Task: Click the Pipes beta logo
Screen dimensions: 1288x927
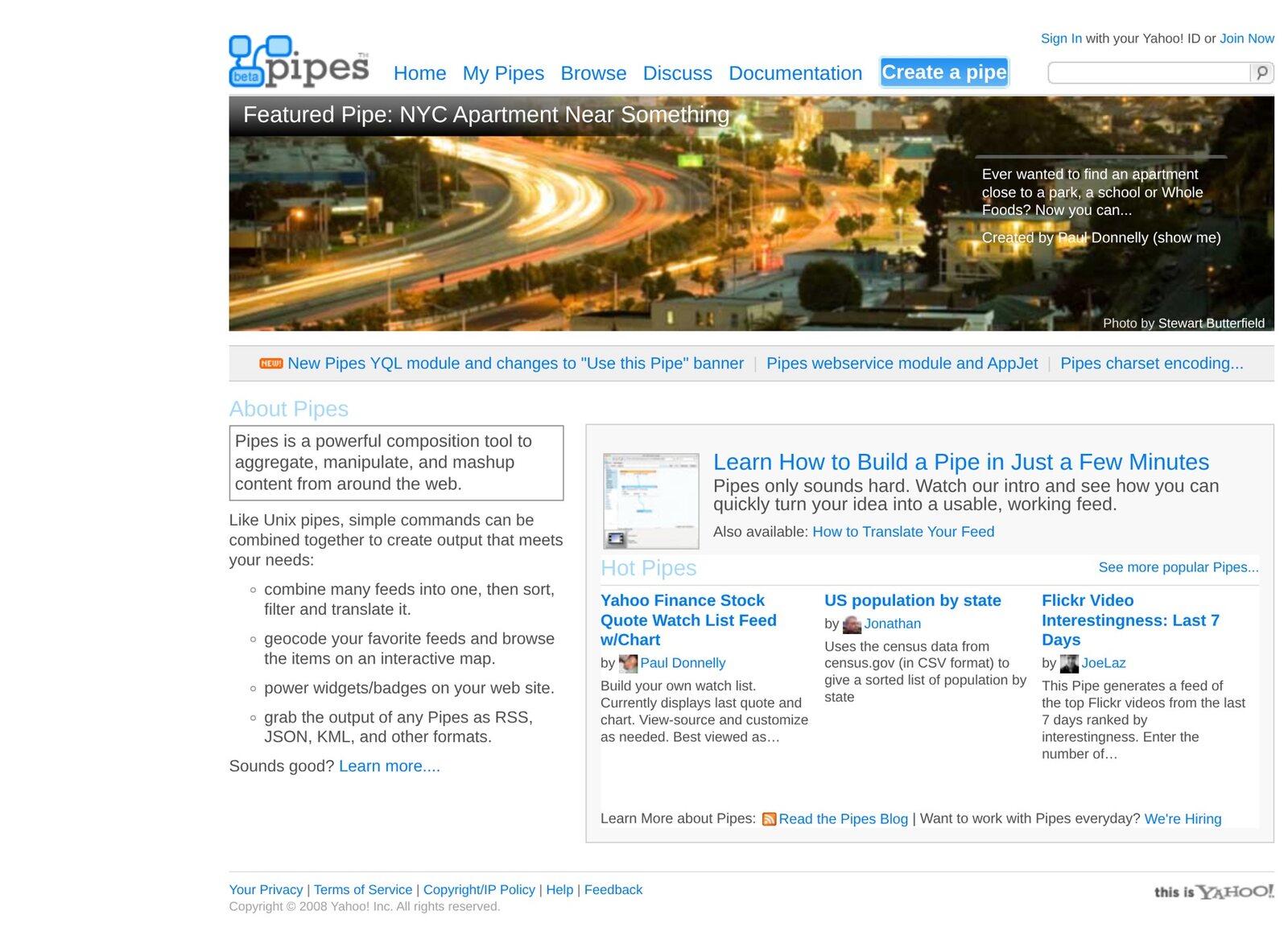Action: pos(299,62)
